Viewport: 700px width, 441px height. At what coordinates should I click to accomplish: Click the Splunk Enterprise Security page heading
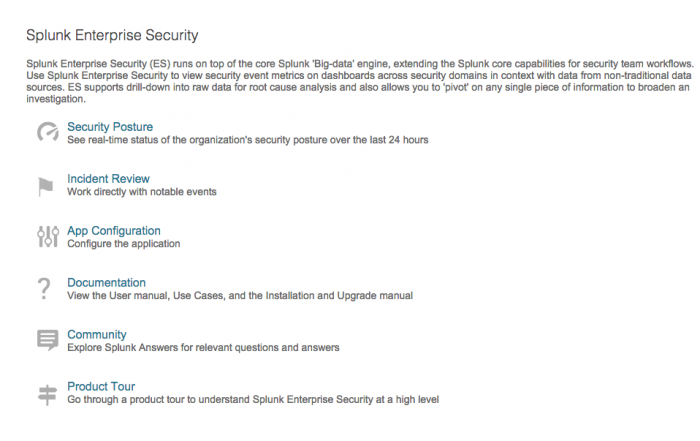(x=112, y=35)
